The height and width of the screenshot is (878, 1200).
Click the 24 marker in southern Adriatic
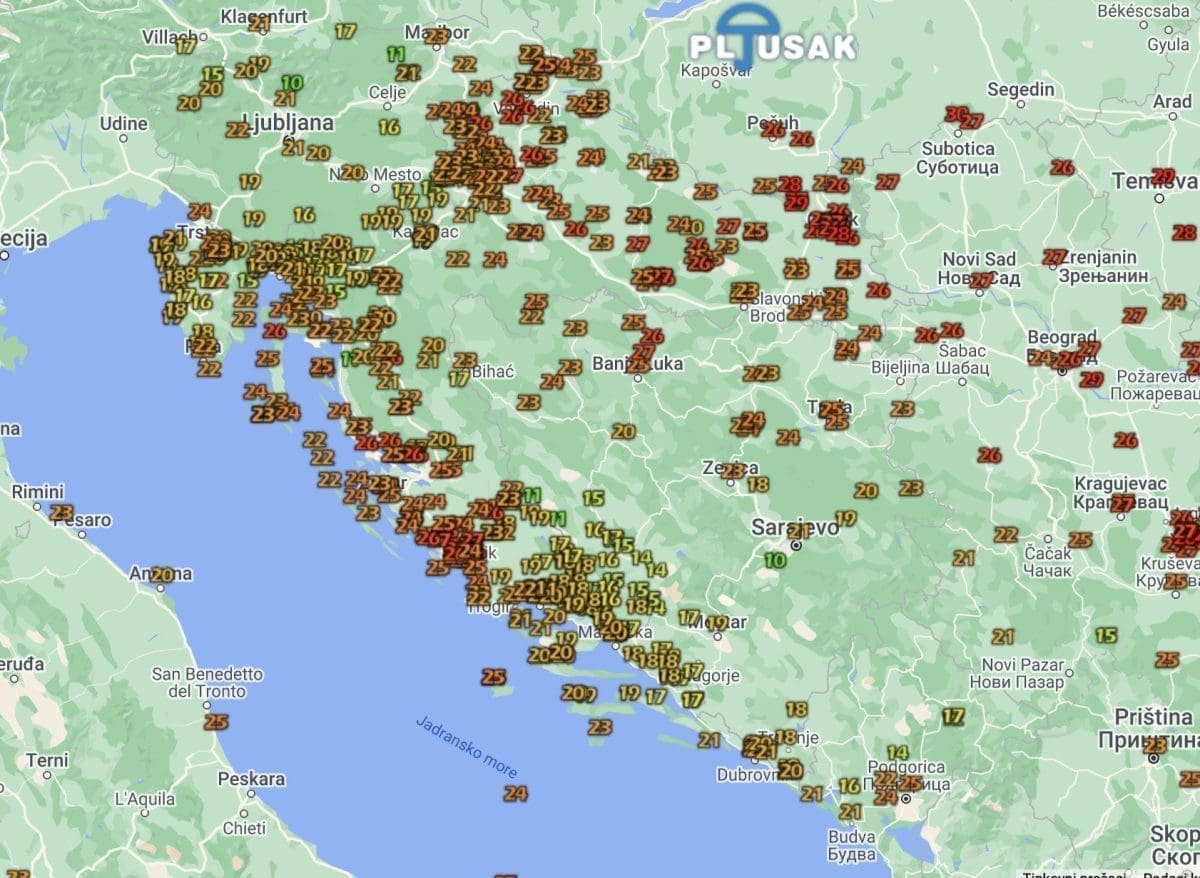pos(515,794)
